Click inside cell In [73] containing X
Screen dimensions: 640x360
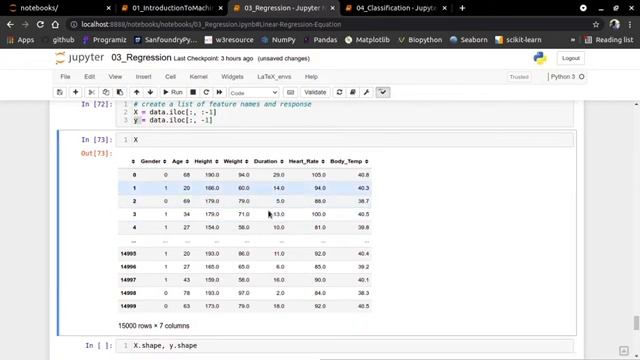pyautogui.click(x=344, y=140)
